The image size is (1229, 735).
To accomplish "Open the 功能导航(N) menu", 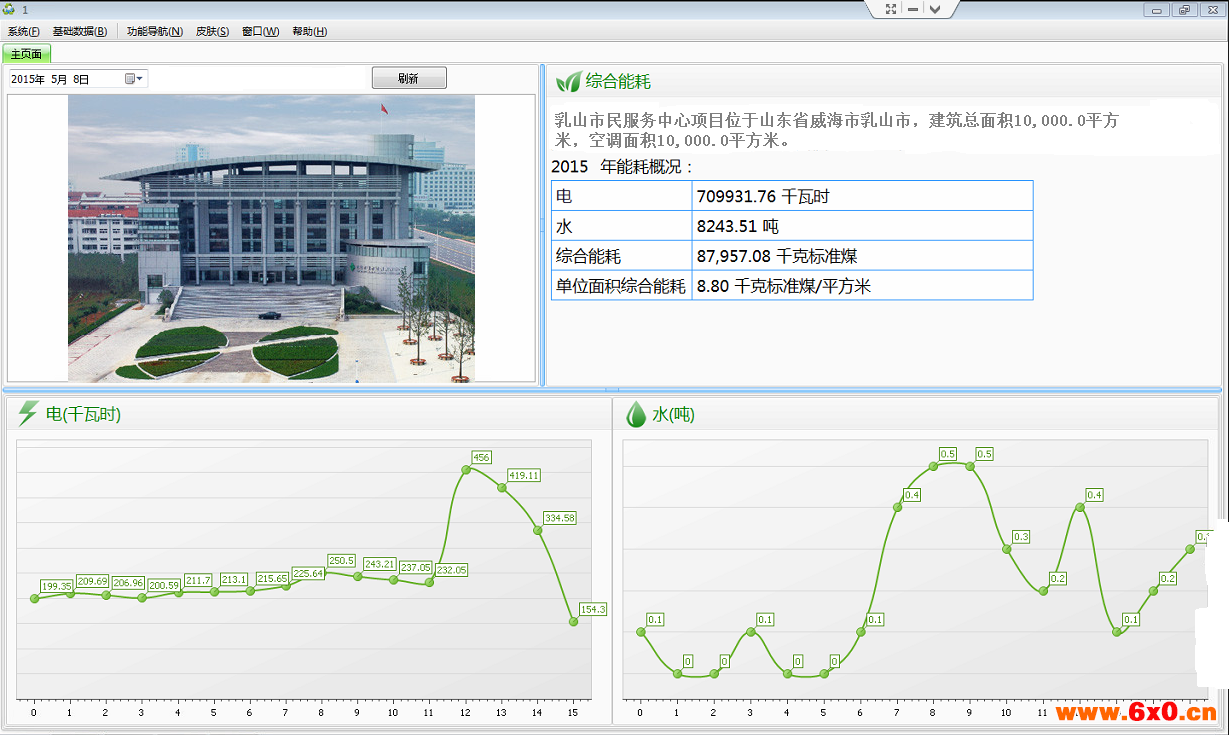I will tap(155, 31).
